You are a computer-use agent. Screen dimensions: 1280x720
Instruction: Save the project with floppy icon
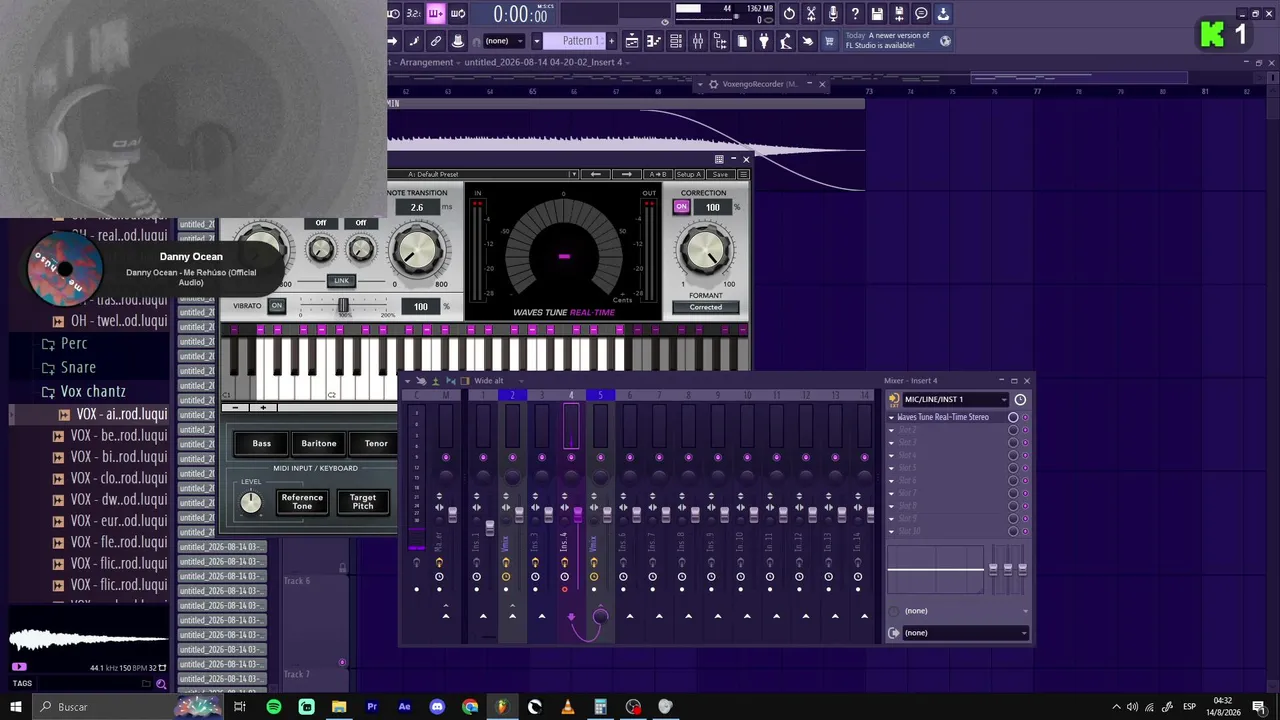(x=877, y=13)
